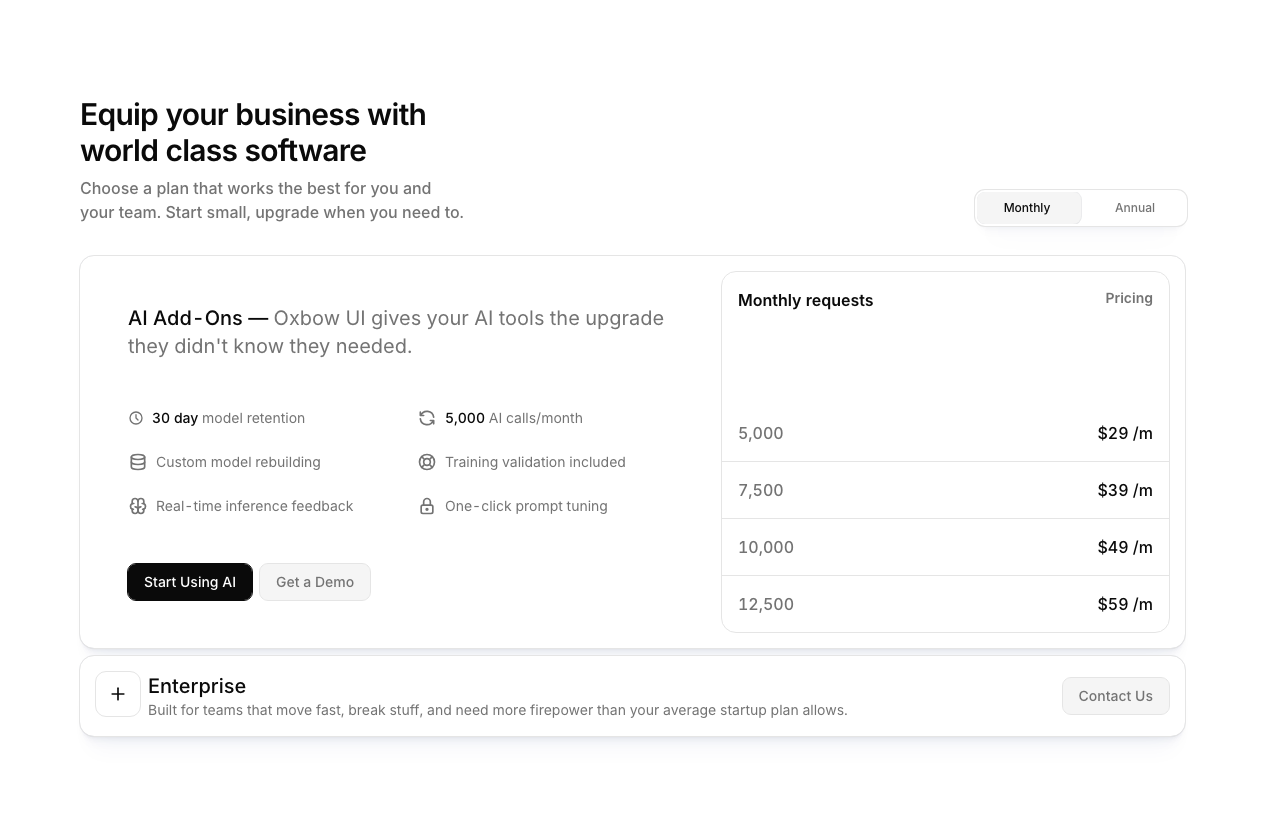1280x832 pixels.
Task: Click the database icon for Custom model rebuilding
Action: [x=137, y=462]
